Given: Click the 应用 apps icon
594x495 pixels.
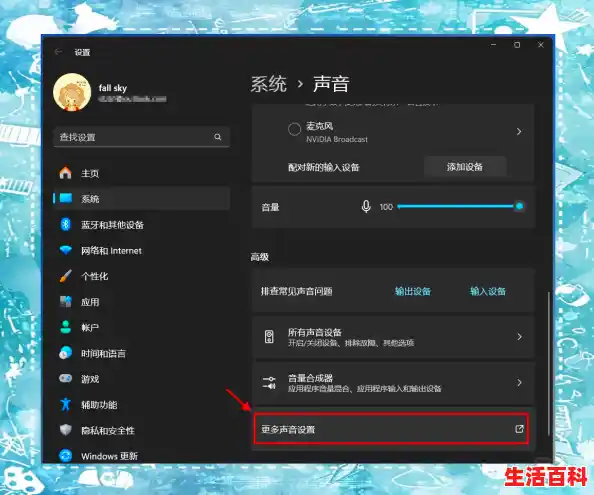Looking at the screenshot, I should pyautogui.click(x=66, y=301).
